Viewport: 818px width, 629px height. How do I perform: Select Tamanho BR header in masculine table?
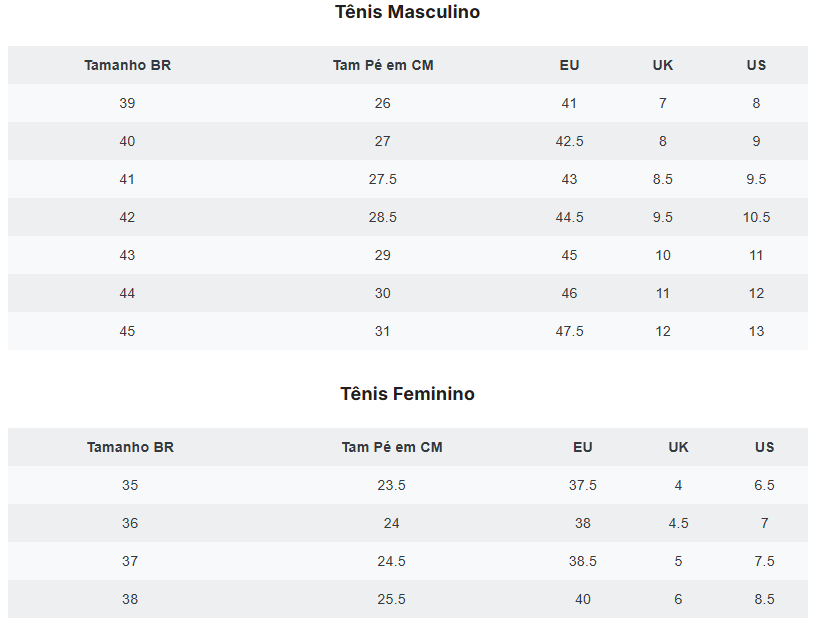click(128, 65)
